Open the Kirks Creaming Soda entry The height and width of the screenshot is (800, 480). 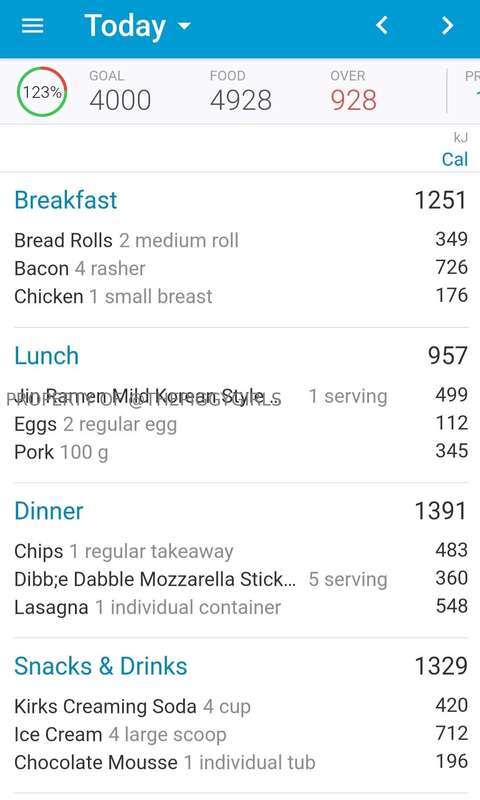coord(241,707)
